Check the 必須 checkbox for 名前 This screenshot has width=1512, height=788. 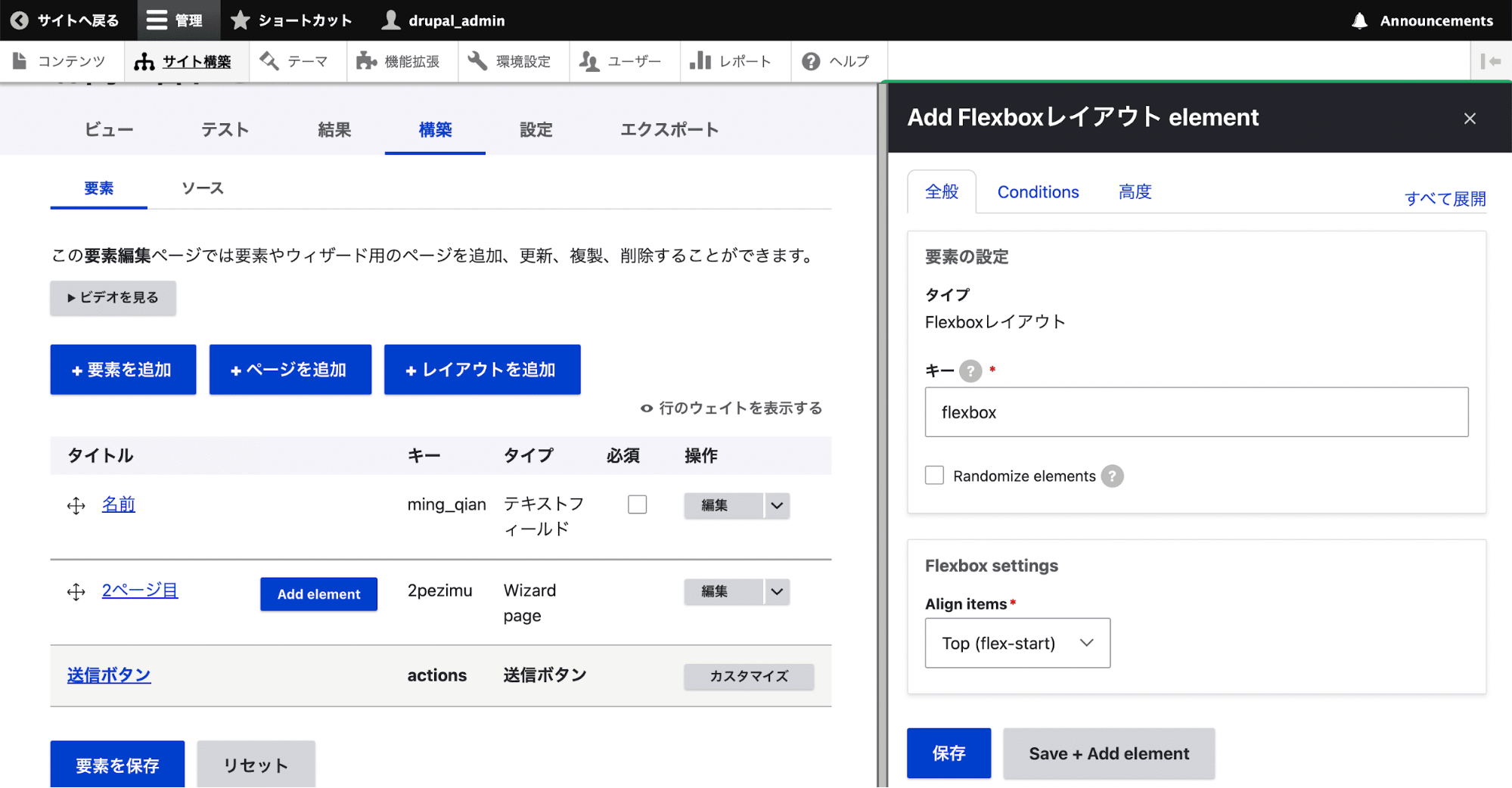pos(638,504)
